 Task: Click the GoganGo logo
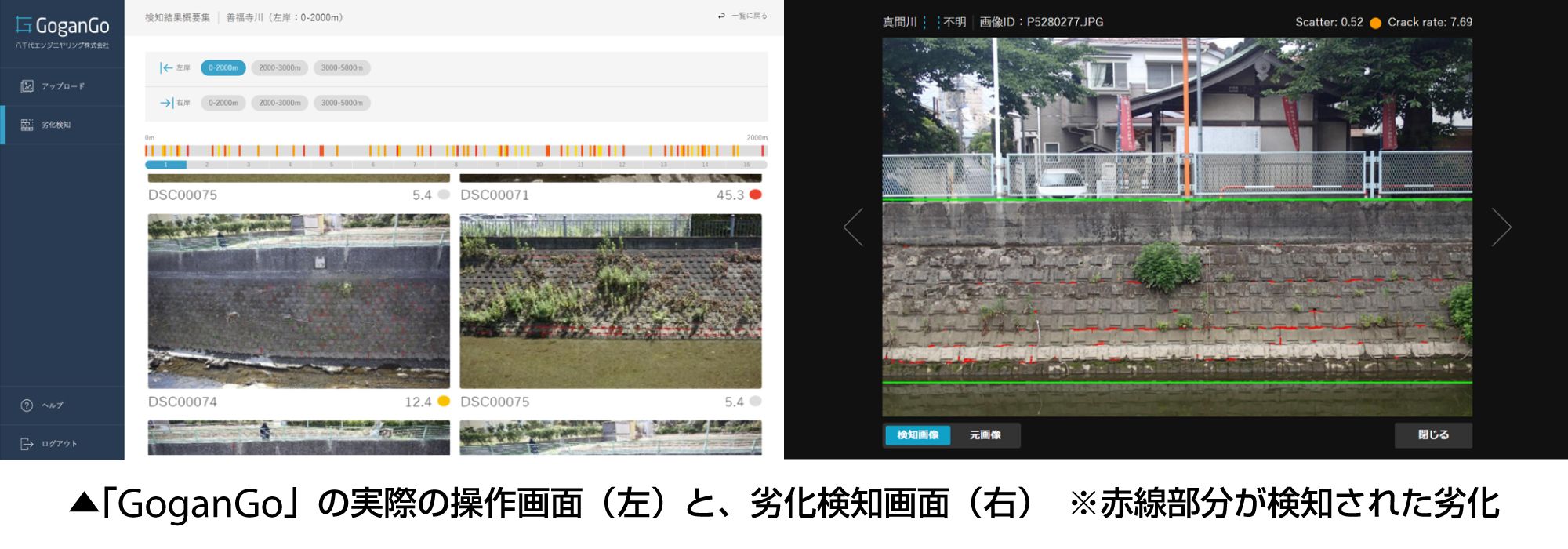click(x=62, y=27)
